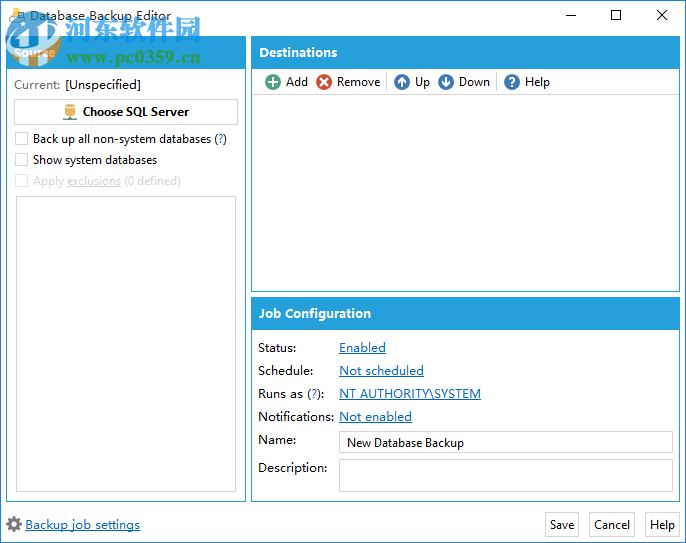The height and width of the screenshot is (543, 686).
Task: Open the Enabled status link
Action: [x=362, y=348]
